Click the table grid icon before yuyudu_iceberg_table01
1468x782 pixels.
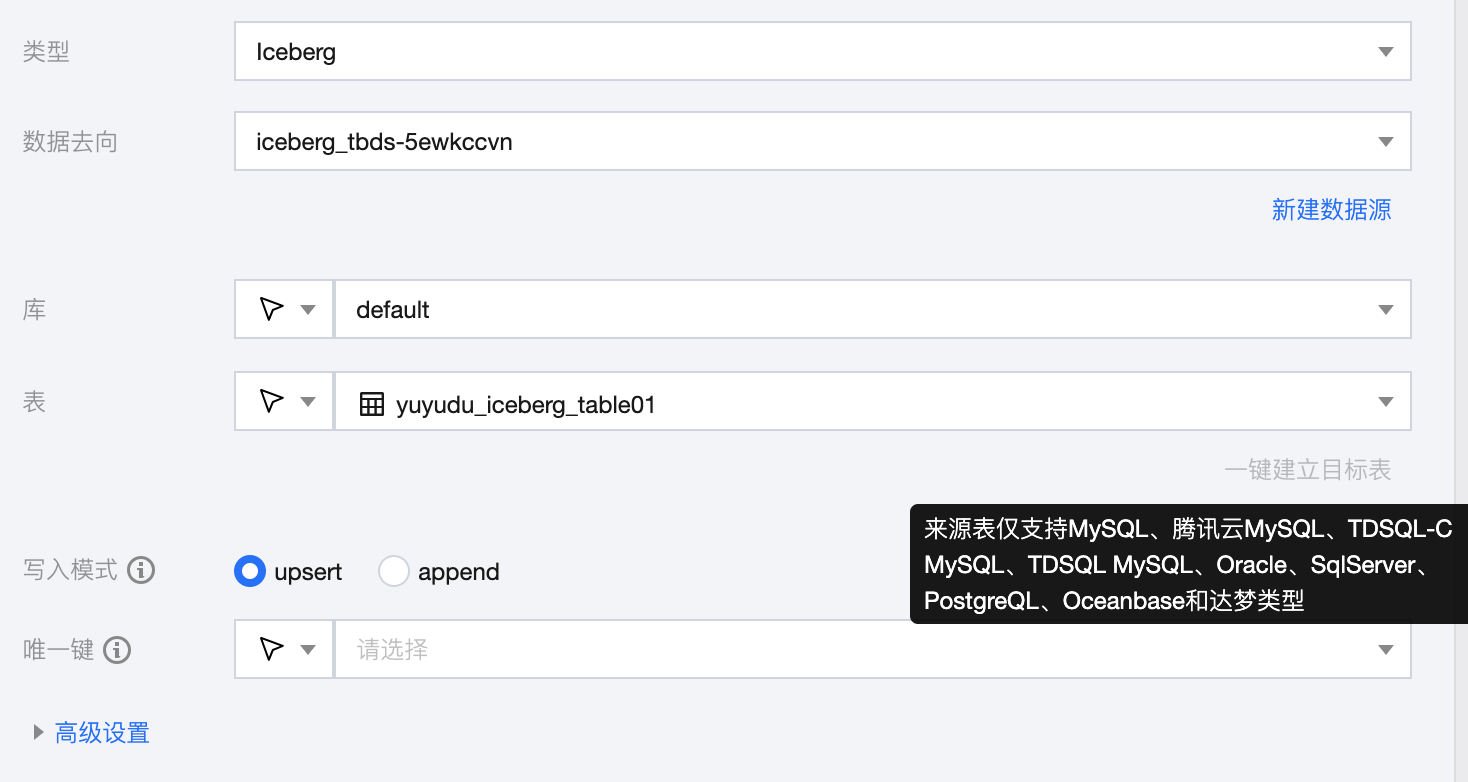[372, 404]
